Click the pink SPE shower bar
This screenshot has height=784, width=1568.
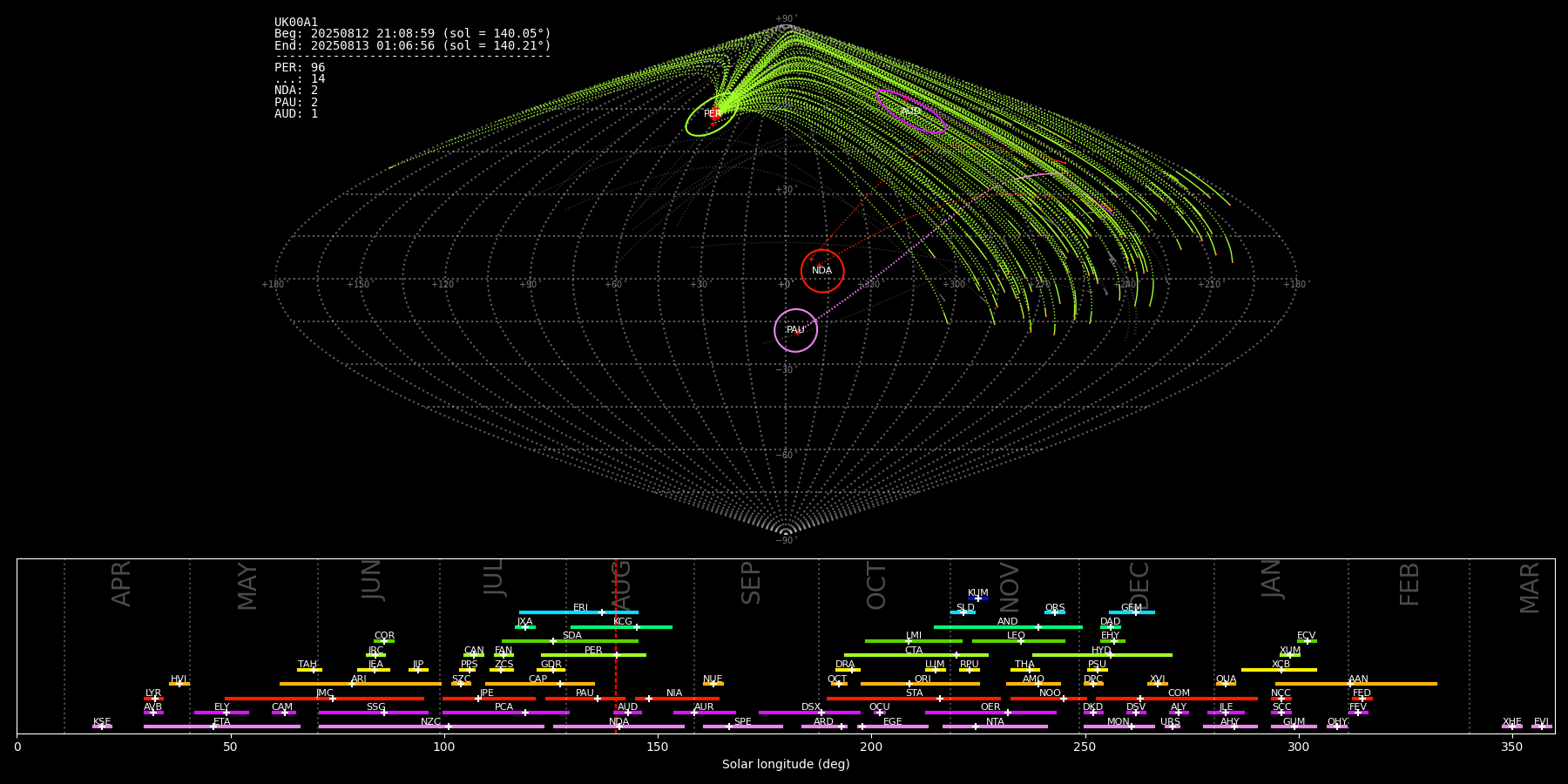[743, 727]
